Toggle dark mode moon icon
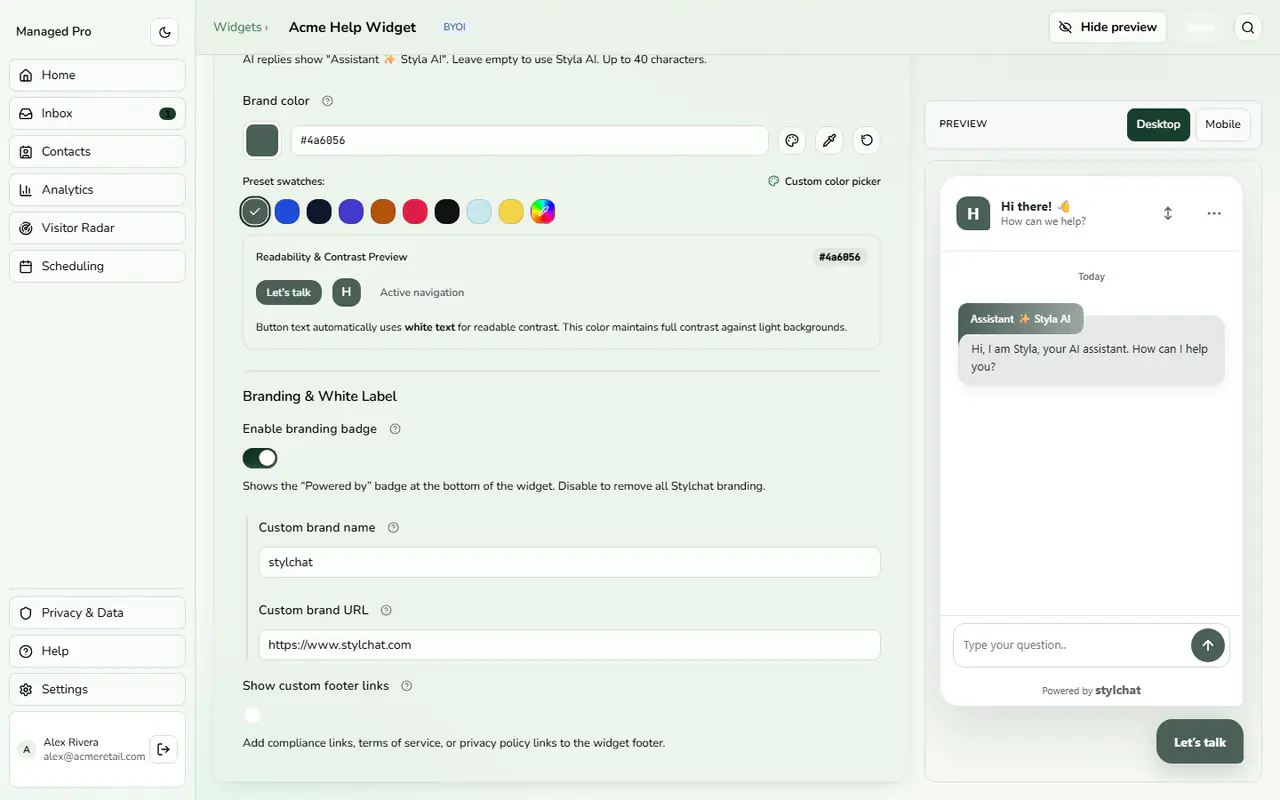 tap(165, 32)
